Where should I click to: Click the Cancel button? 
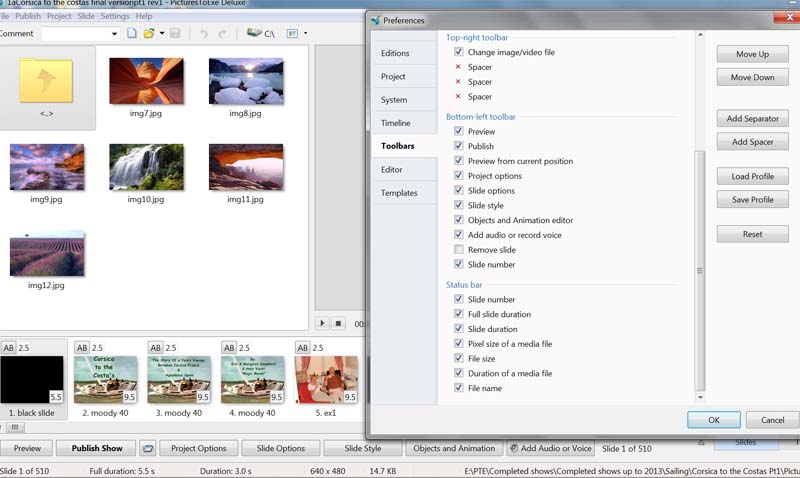(x=772, y=420)
